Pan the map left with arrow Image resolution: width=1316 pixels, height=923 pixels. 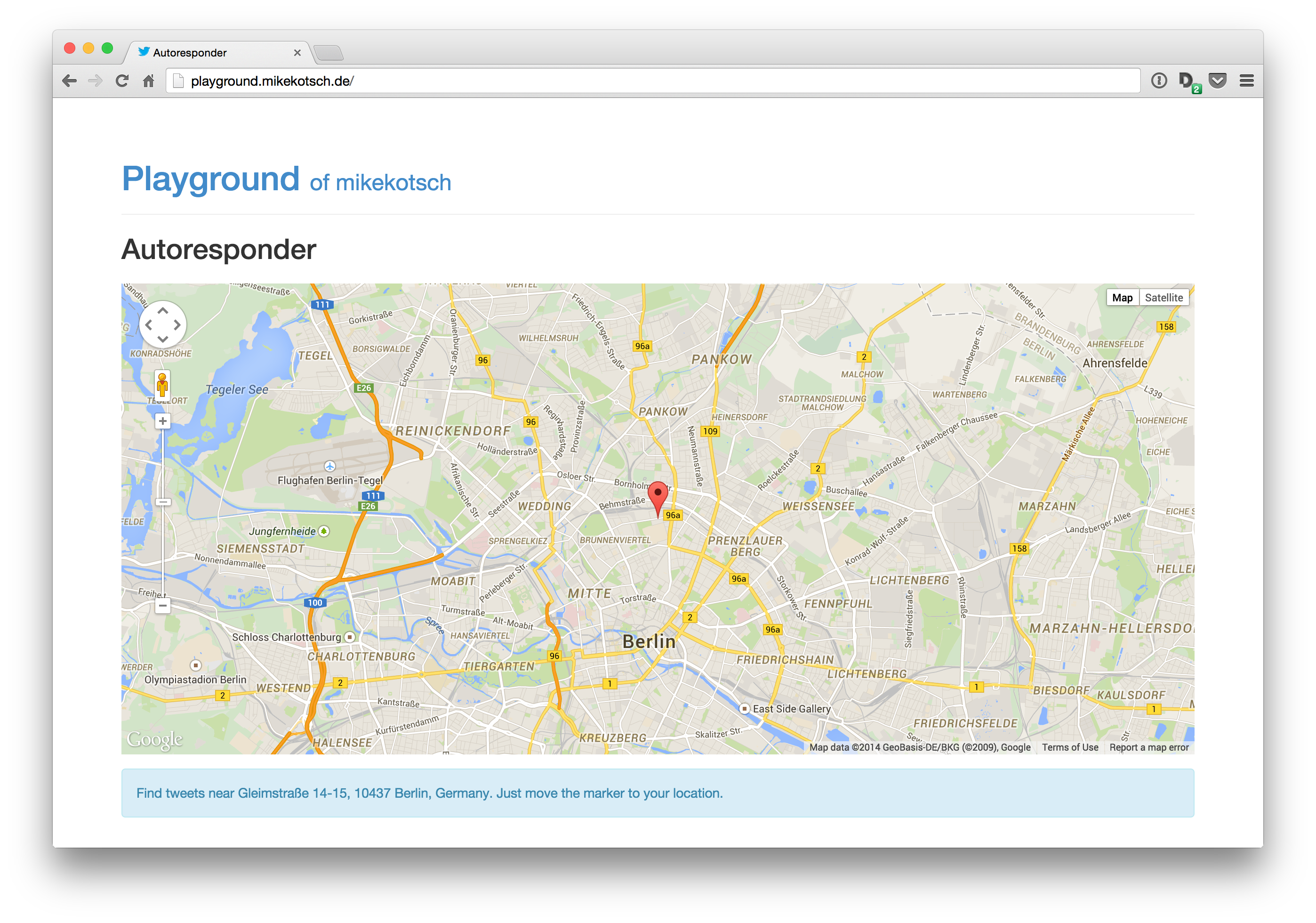(x=148, y=324)
